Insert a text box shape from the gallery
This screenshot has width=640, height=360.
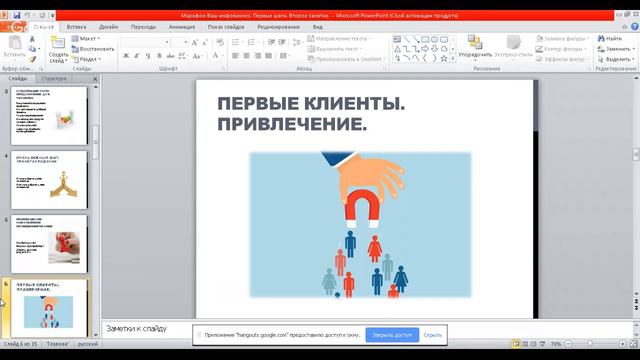(x=397, y=39)
